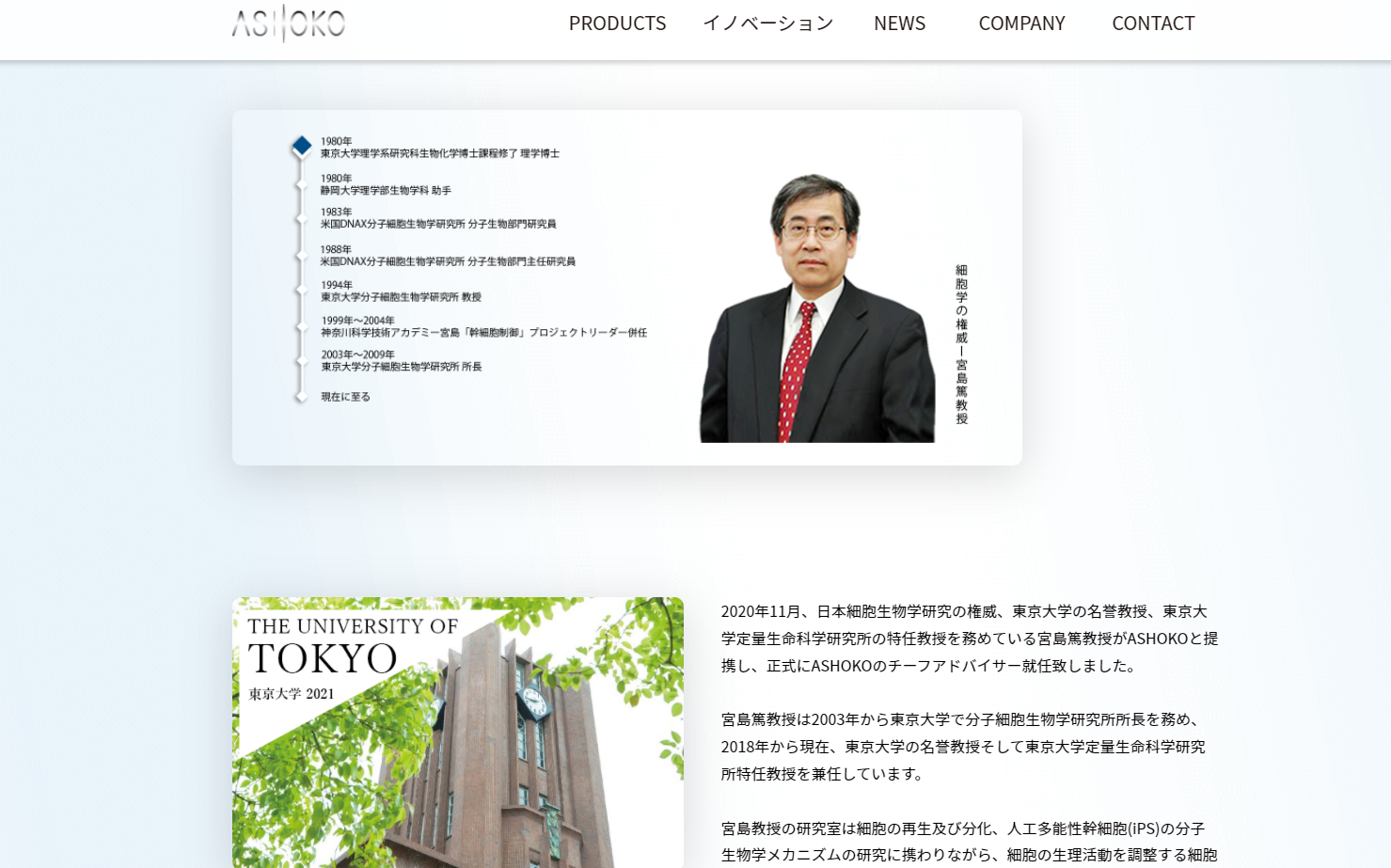Open the PRODUCTS menu
The height and width of the screenshot is (868, 1391).
[x=617, y=24]
